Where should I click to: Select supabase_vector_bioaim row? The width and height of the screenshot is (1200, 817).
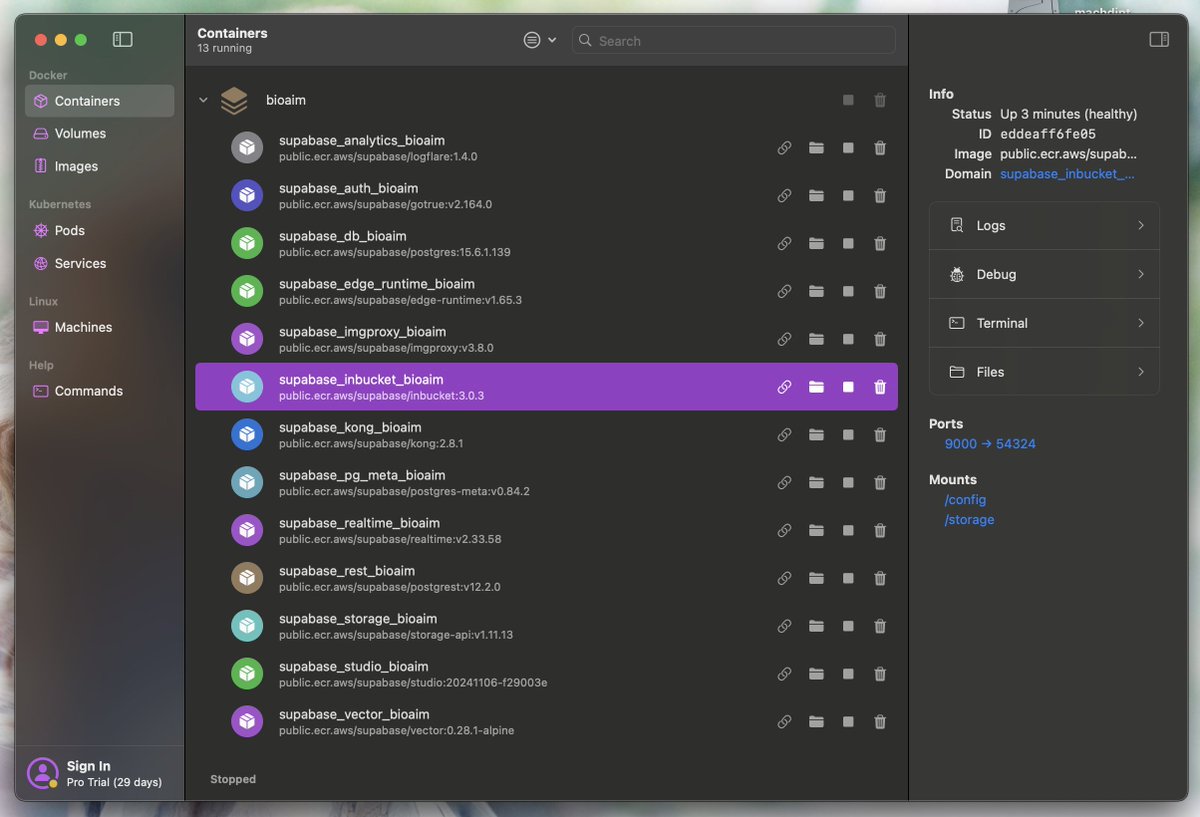546,722
